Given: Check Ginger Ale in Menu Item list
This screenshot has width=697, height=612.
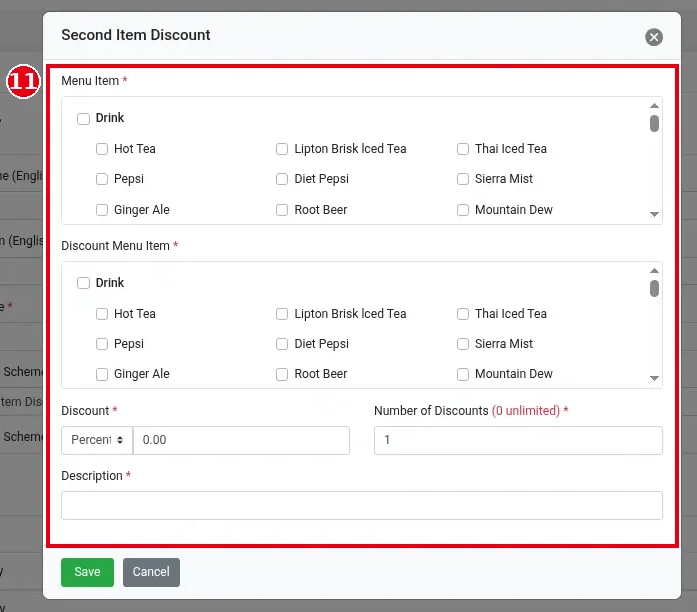Looking at the screenshot, I should tap(102, 210).
